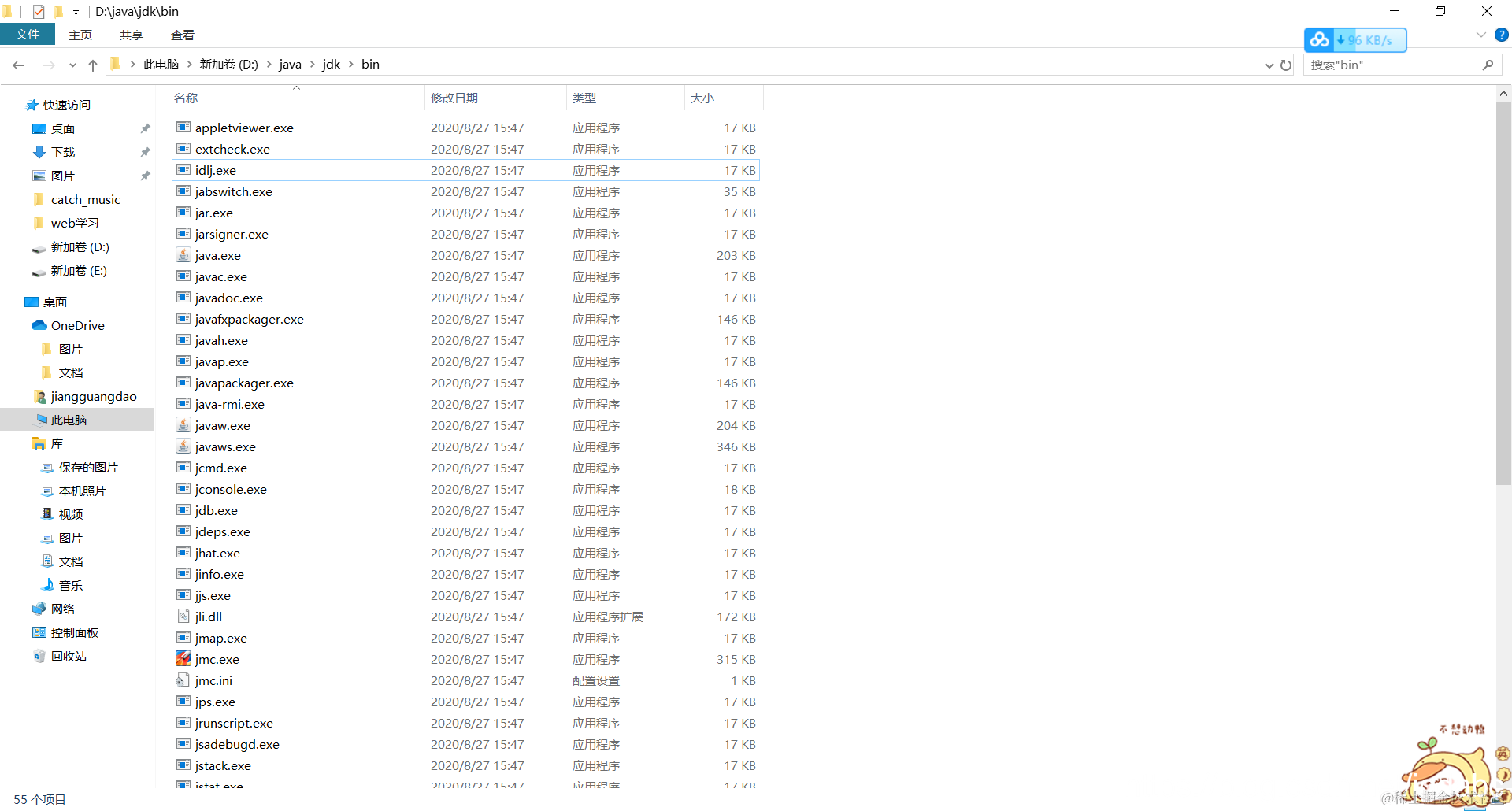This screenshot has width=1512, height=811.
Task: Open Music 音乐 library in sidebar
Action: point(62,585)
